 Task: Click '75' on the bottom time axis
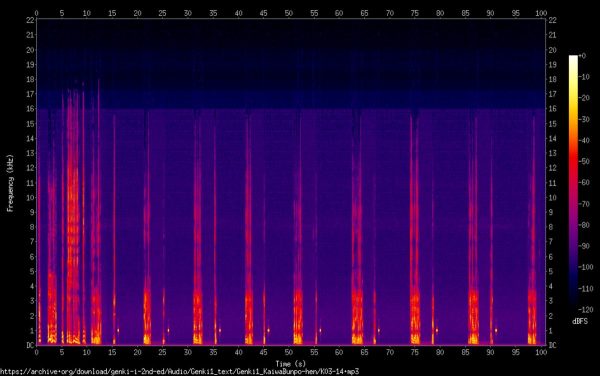[415, 352]
